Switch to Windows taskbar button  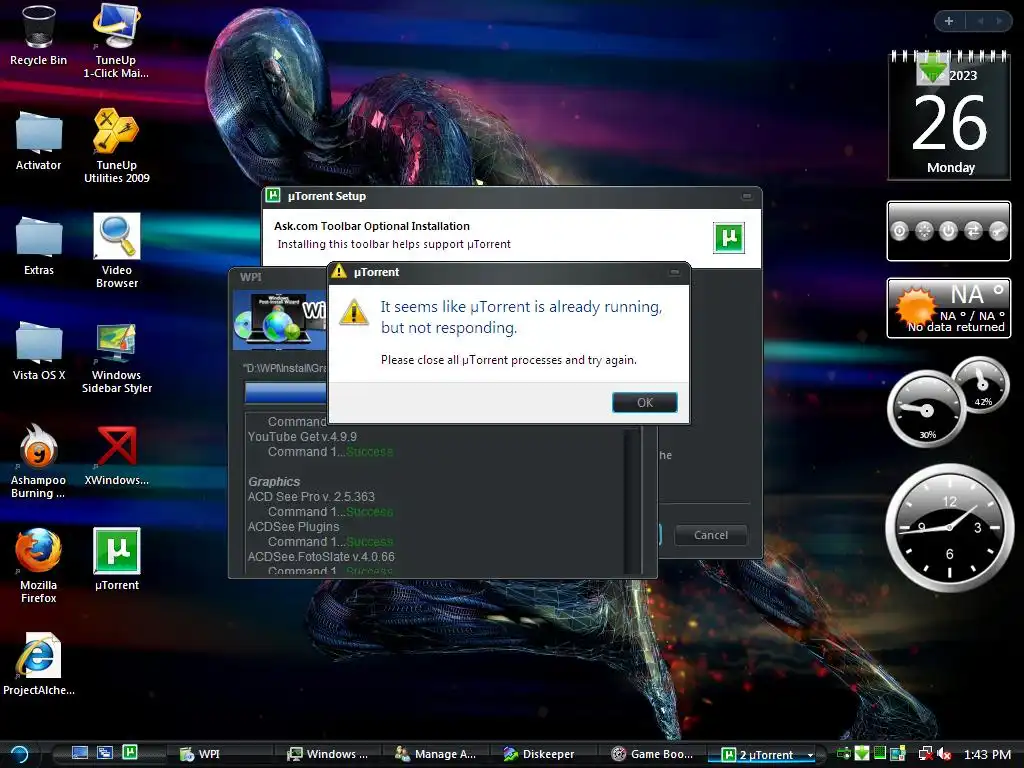click(330, 754)
